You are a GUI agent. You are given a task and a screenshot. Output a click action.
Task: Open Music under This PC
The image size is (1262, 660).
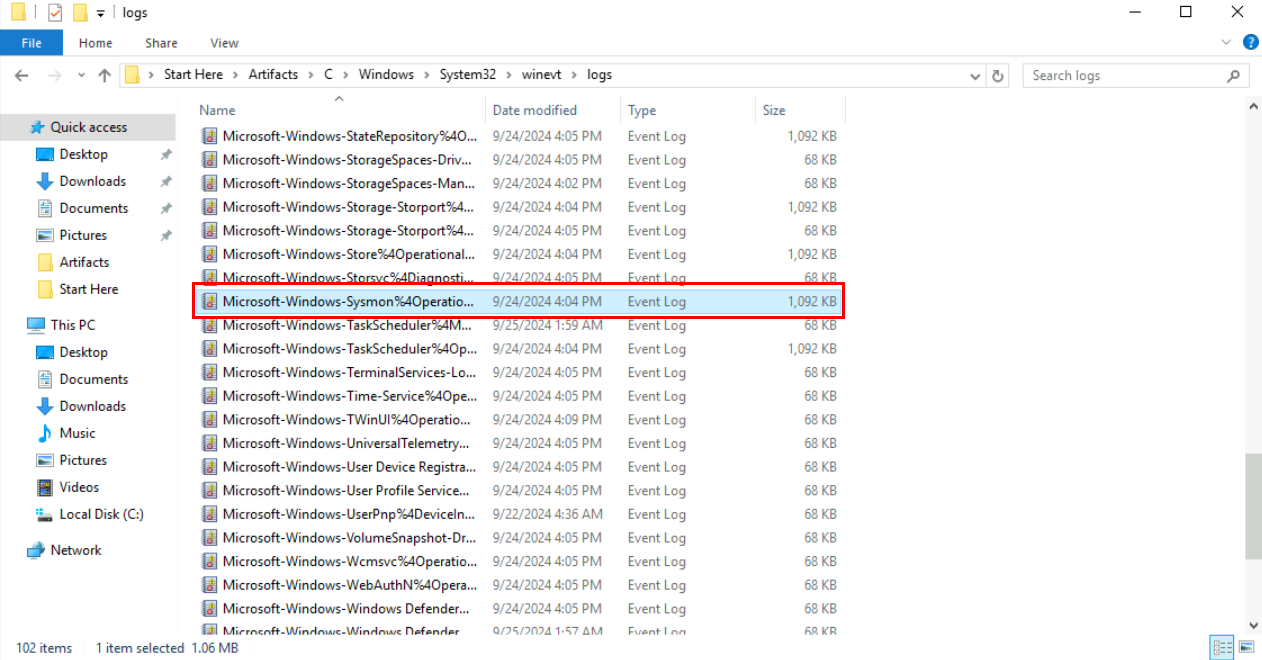point(77,433)
